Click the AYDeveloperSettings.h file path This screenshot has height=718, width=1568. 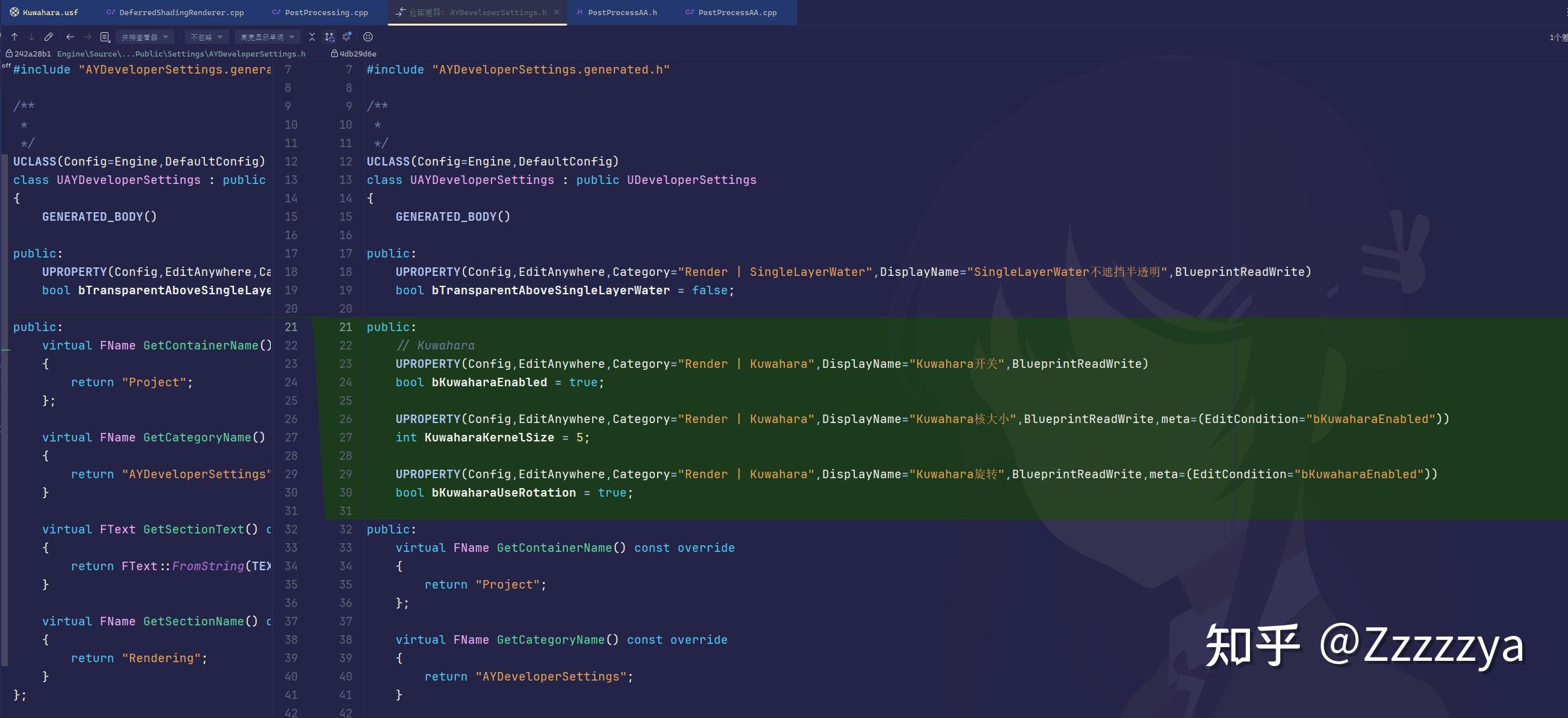click(x=181, y=54)
